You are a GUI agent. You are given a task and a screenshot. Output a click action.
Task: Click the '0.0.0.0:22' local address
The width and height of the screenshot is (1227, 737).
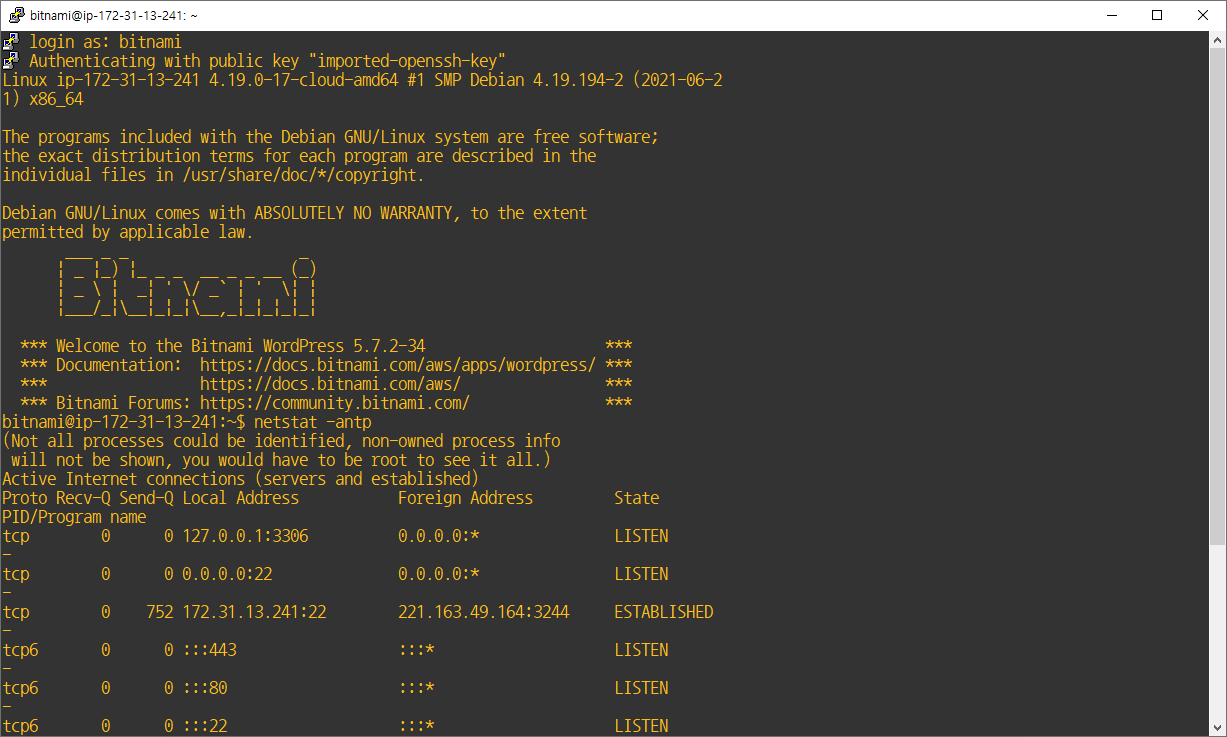pyautogui.click(x=227, y=574)
